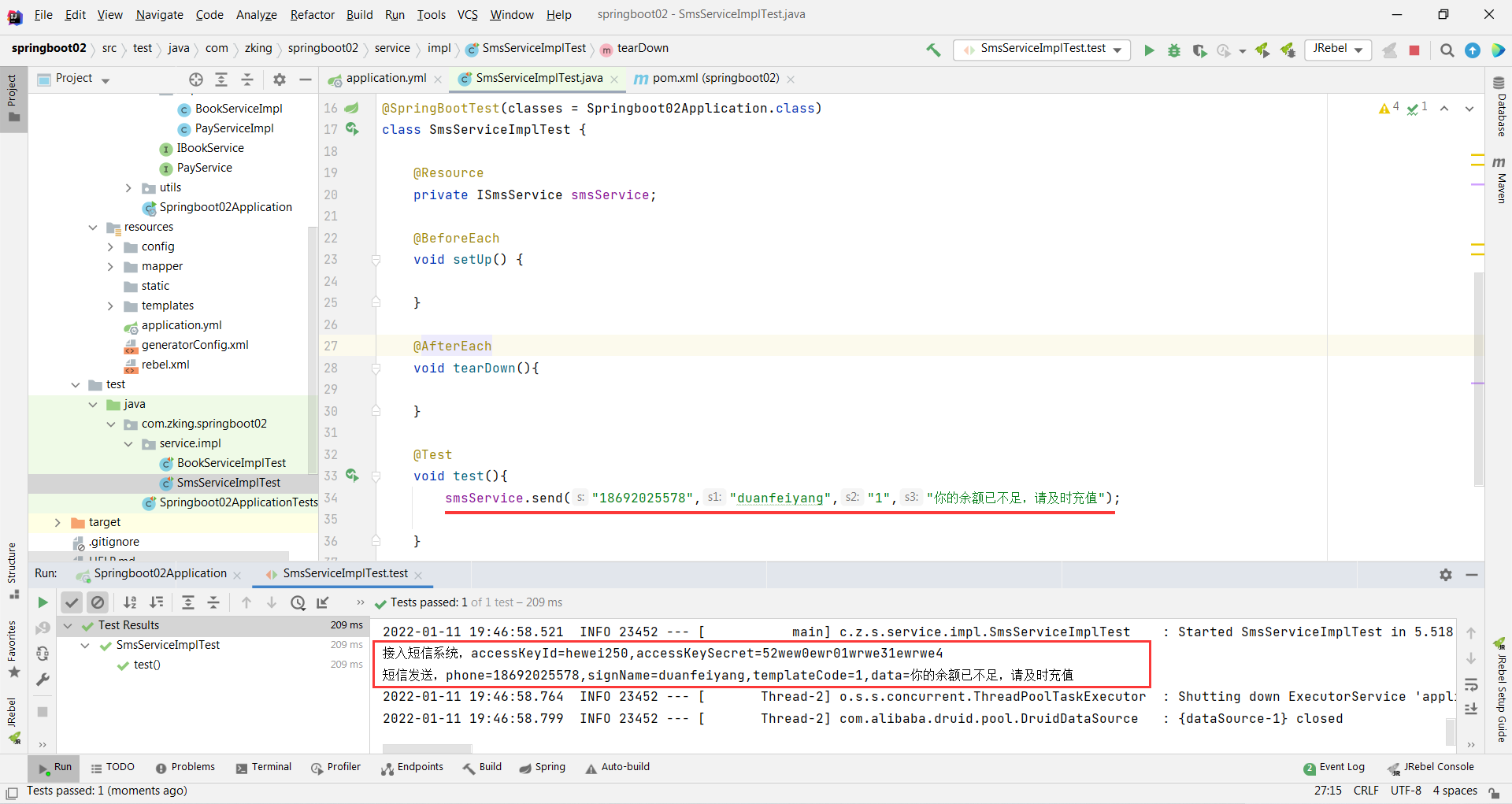The height and width of the screenshot is (804, 1512).
Task: Expand the utils package in the Project tree
Action: (x=128, y=187)
